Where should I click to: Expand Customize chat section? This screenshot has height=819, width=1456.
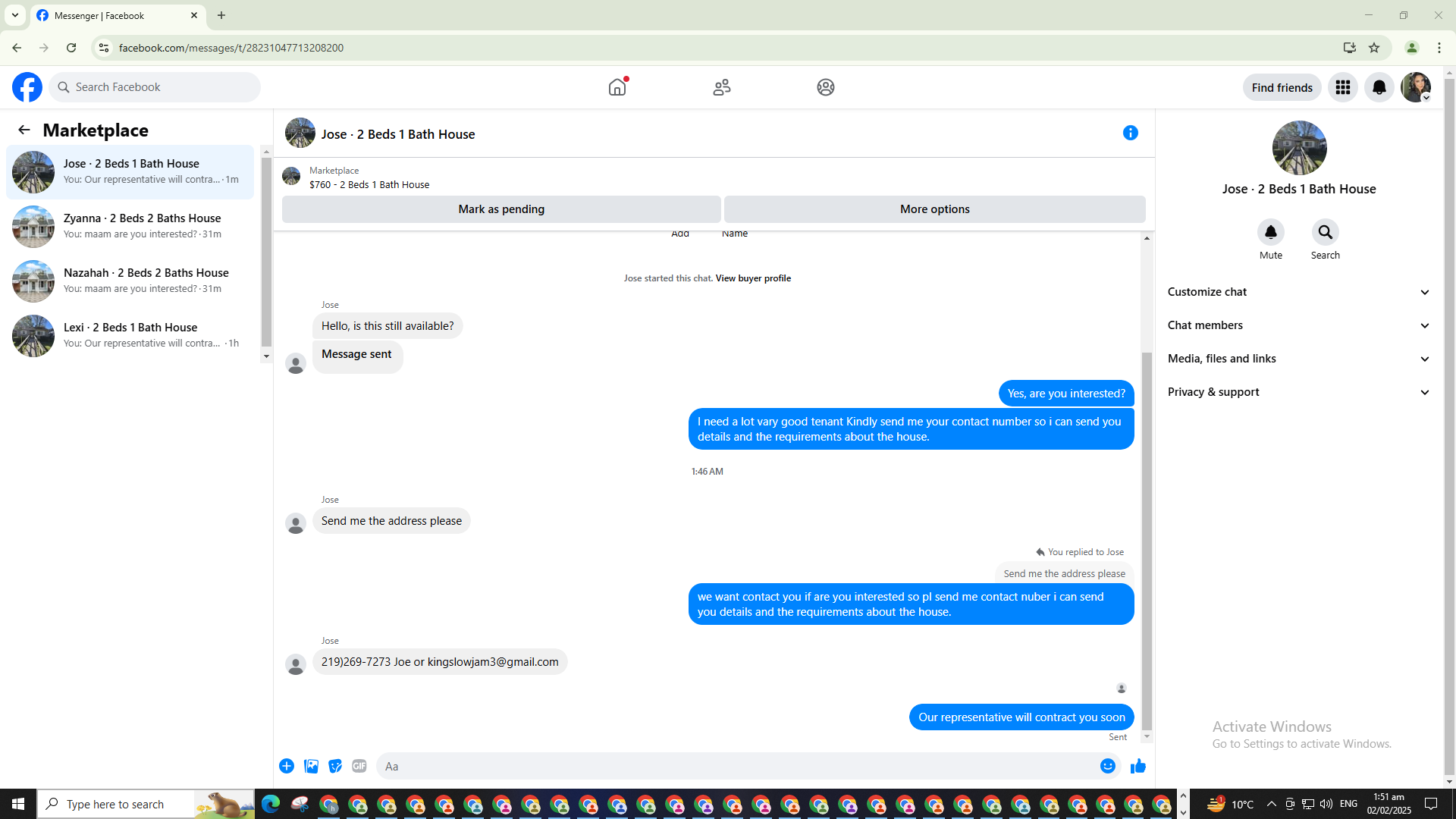(x=1298, y=292)
